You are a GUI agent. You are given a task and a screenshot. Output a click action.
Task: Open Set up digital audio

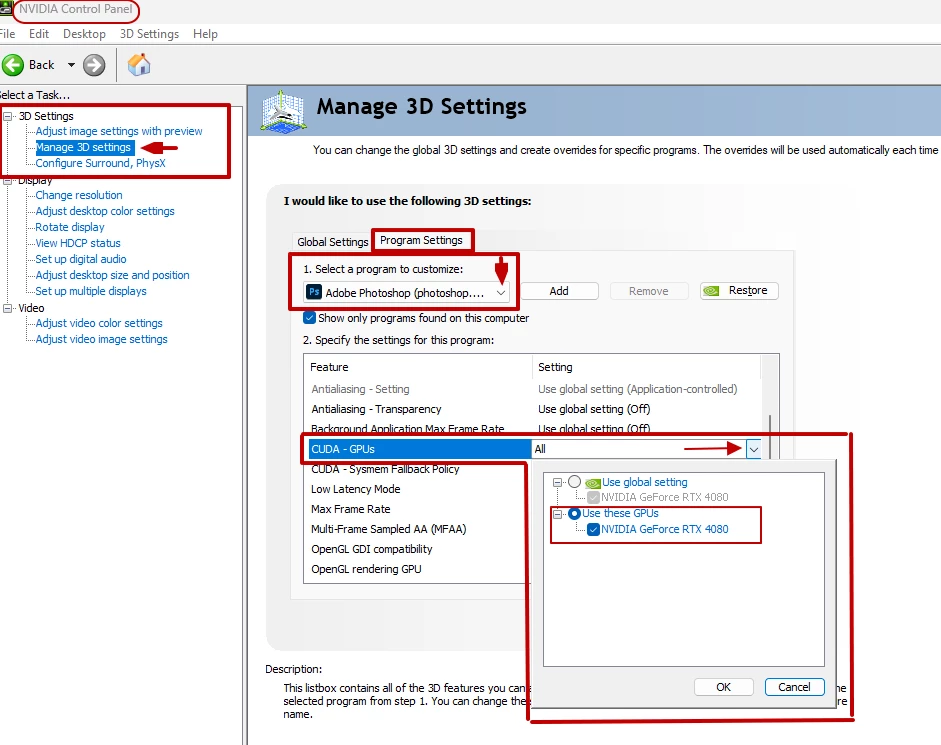pyautogui.click(x=81, y=259)
